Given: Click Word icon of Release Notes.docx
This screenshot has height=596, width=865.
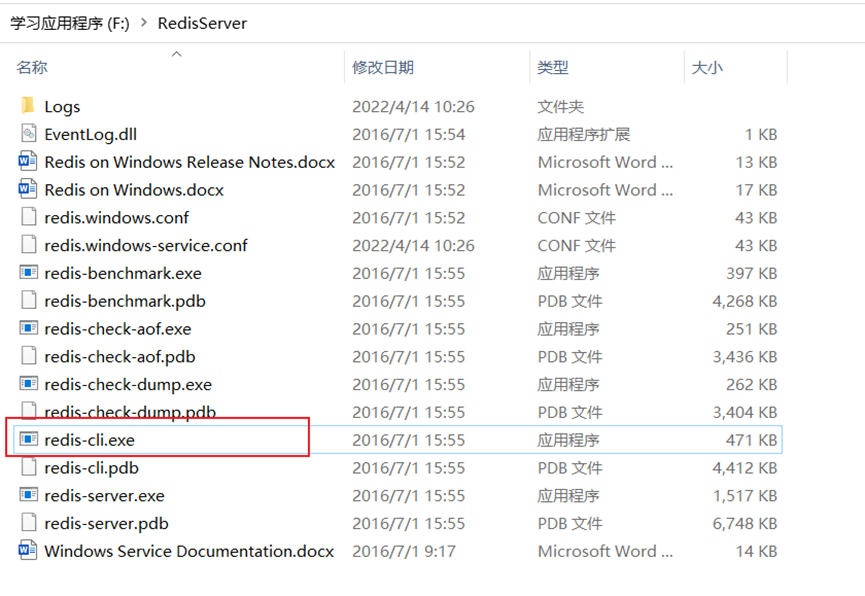Looking at the screenshot, I should (28, 161).
